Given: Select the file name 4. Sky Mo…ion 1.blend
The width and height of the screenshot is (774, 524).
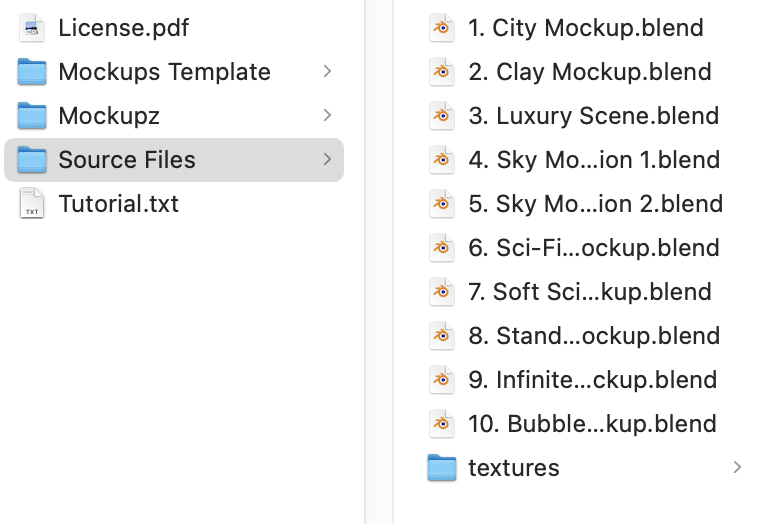Looking at the screenshot, I should coord(594,160).
